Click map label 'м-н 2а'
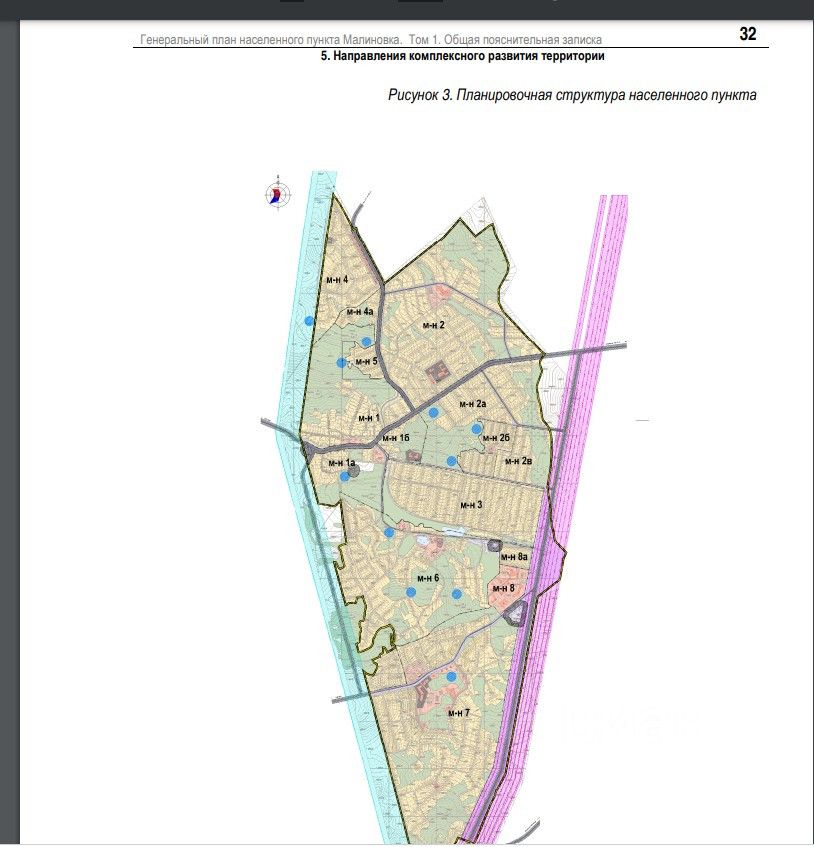 pyautogui.click(x=473, y=404)
